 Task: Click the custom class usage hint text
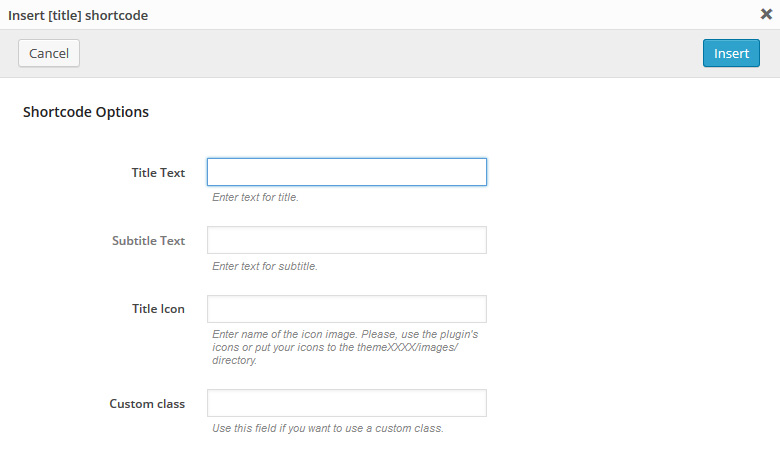pyautogui.click(x=327, y=428)
